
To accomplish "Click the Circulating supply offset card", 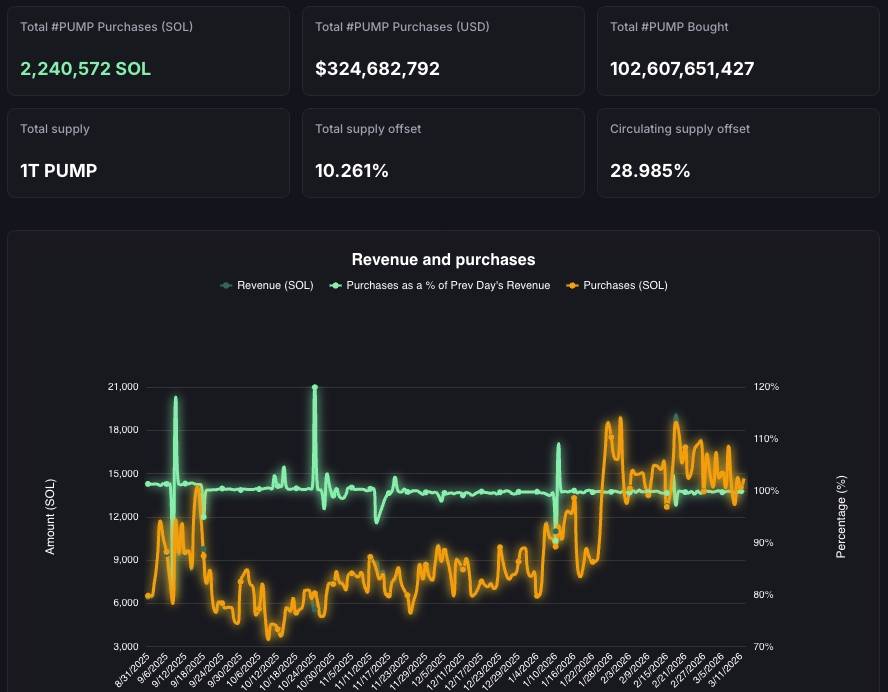I will pos(738,153).
